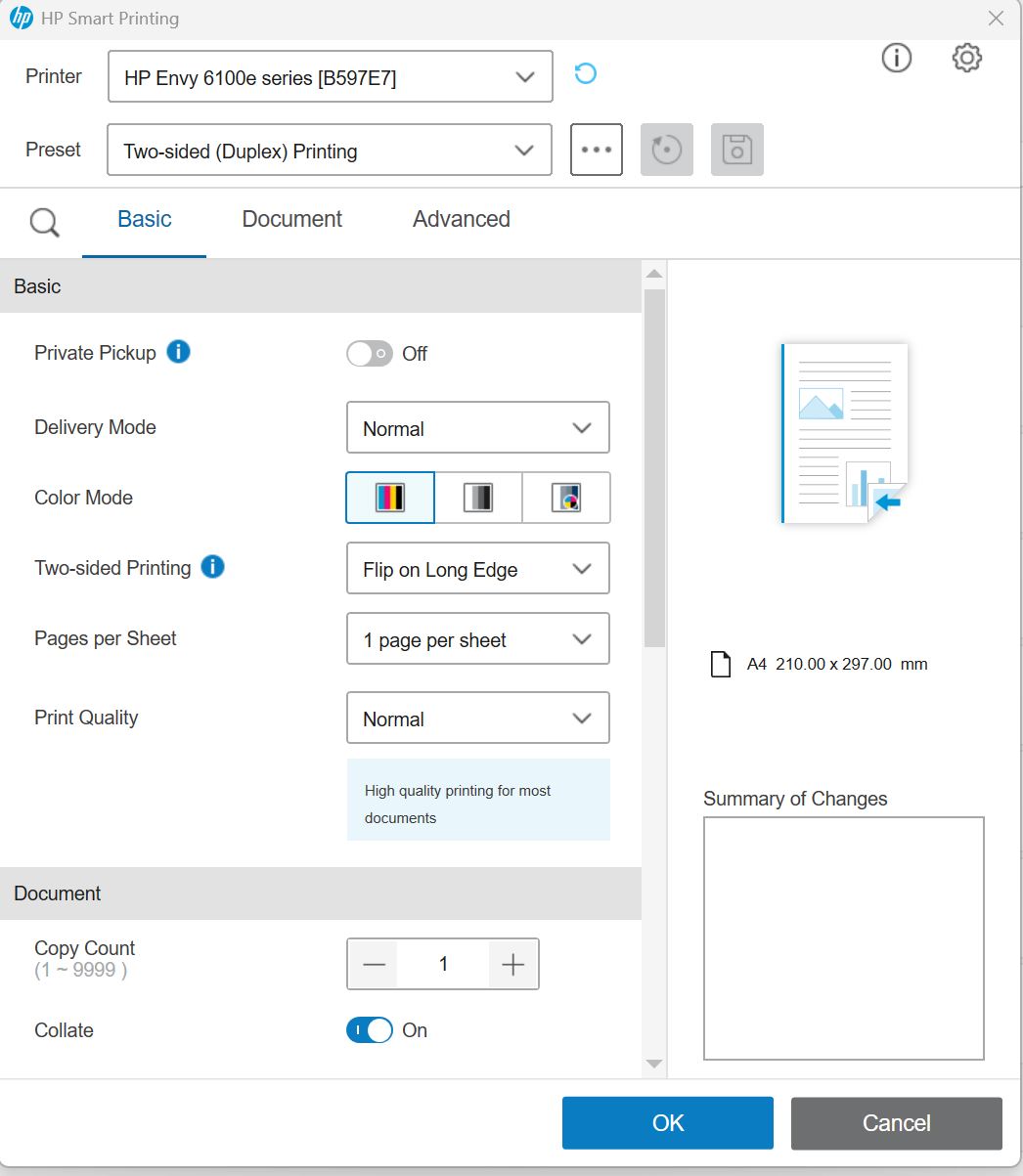Click the save preset floppy disk icon

(737, 150)
